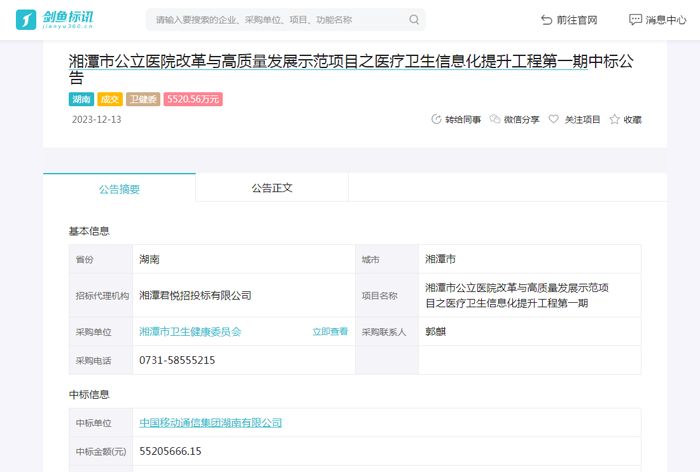Select the contact name 郭麒
The height and width of the screenshot is (472, 700).
(x=436, y=331)
